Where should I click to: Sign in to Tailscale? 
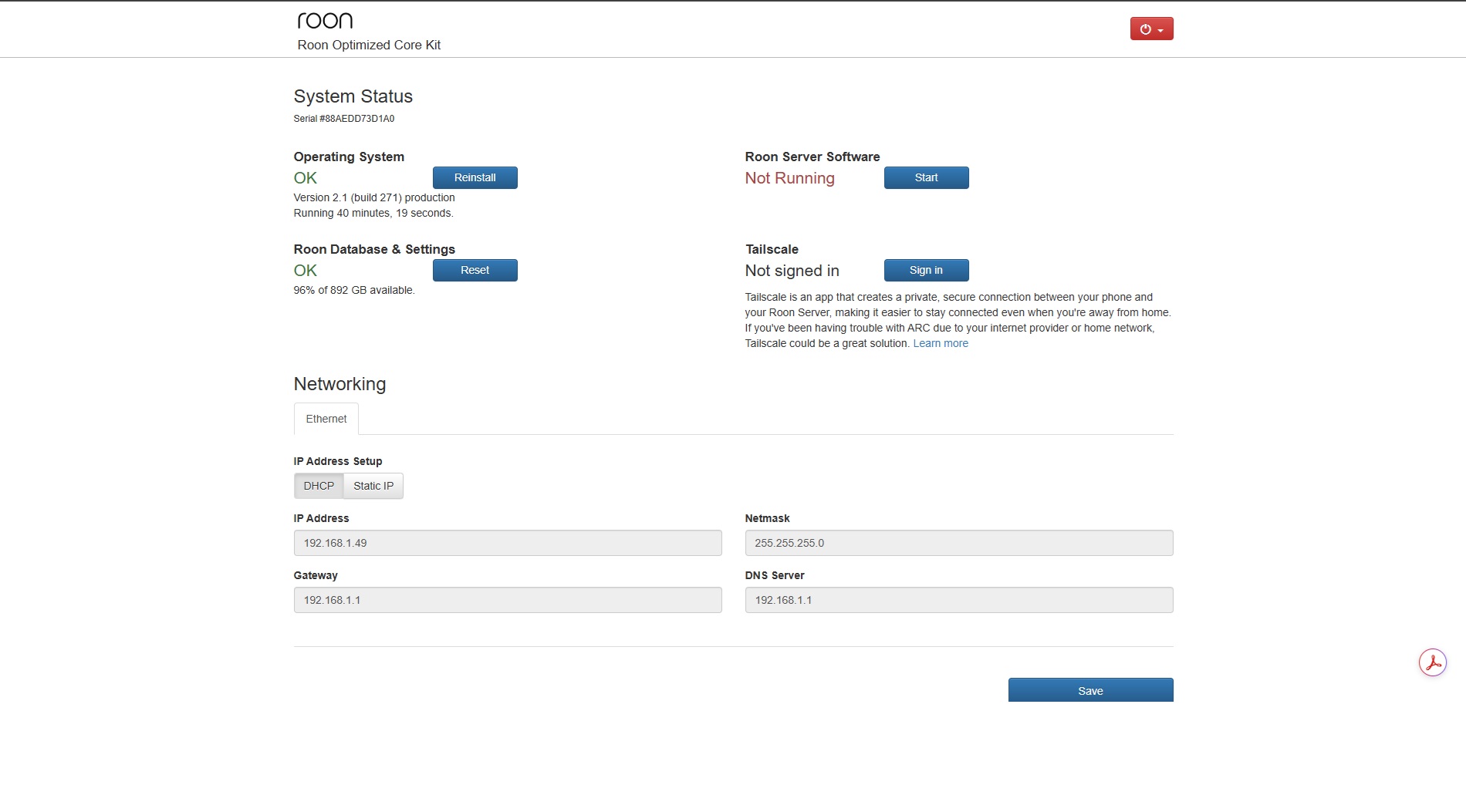point(926,270)
